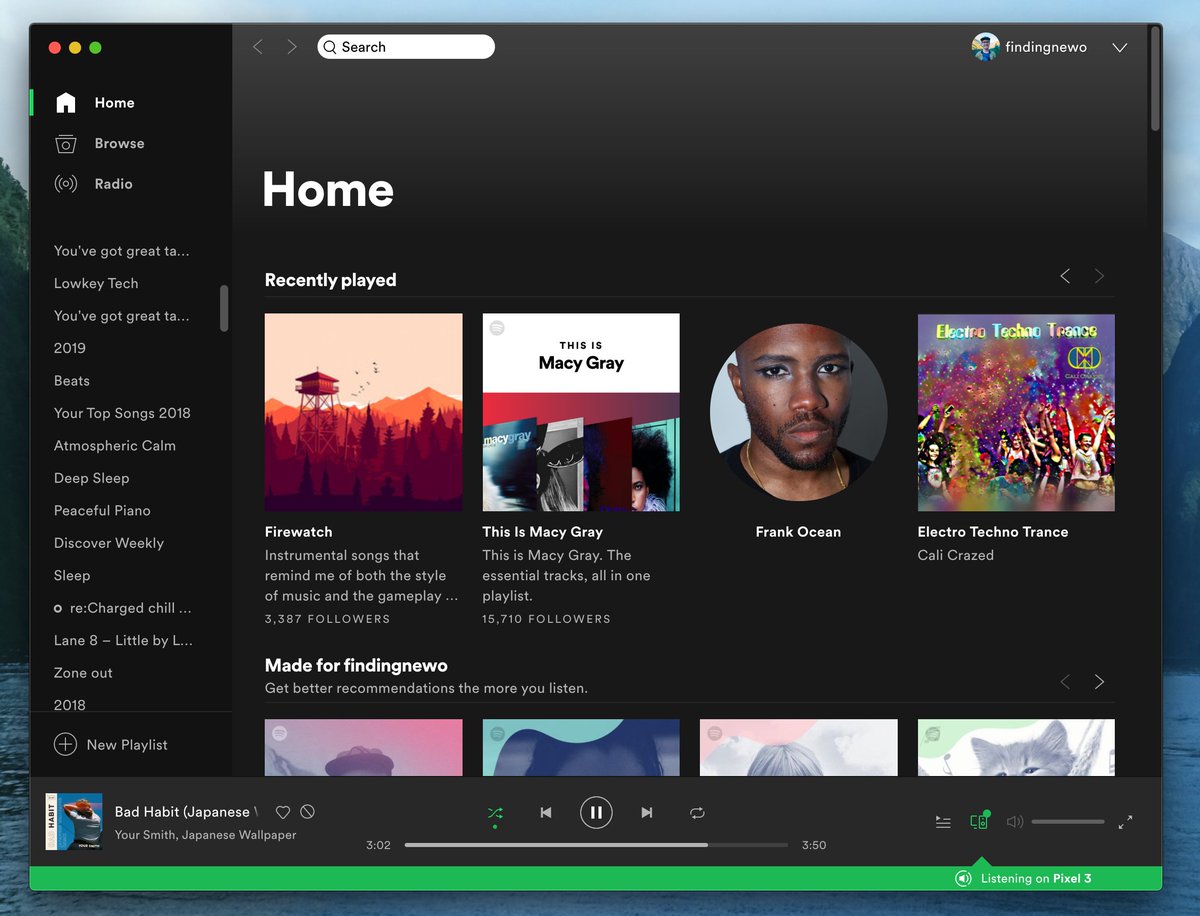Click the Frank Ocean name link

point(798,532)
